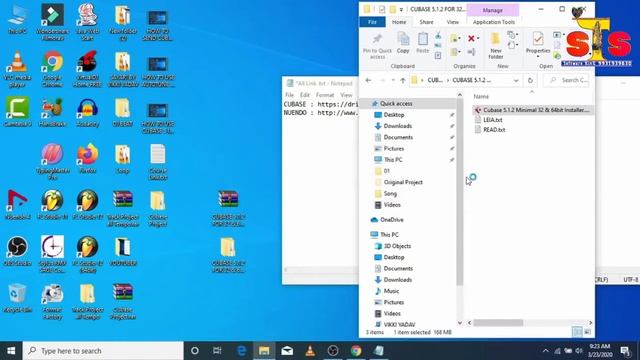This screenshot has width=640, height=360.
Task: Click the New folder button in ribbon
Action: 496,46
